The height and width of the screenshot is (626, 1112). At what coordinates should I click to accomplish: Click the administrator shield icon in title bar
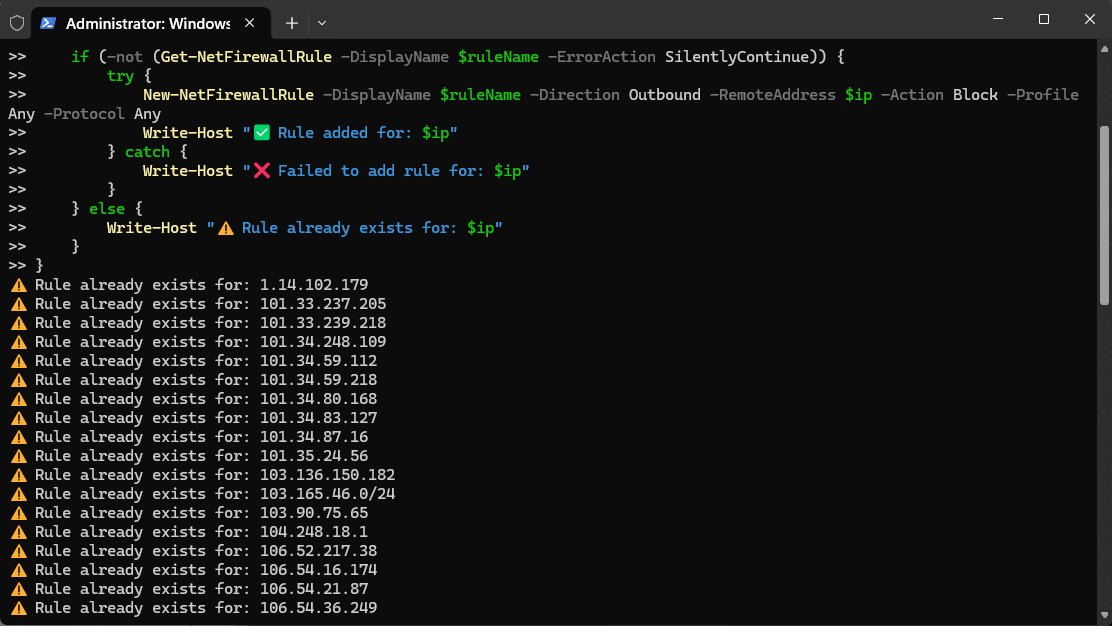(16, 22)
